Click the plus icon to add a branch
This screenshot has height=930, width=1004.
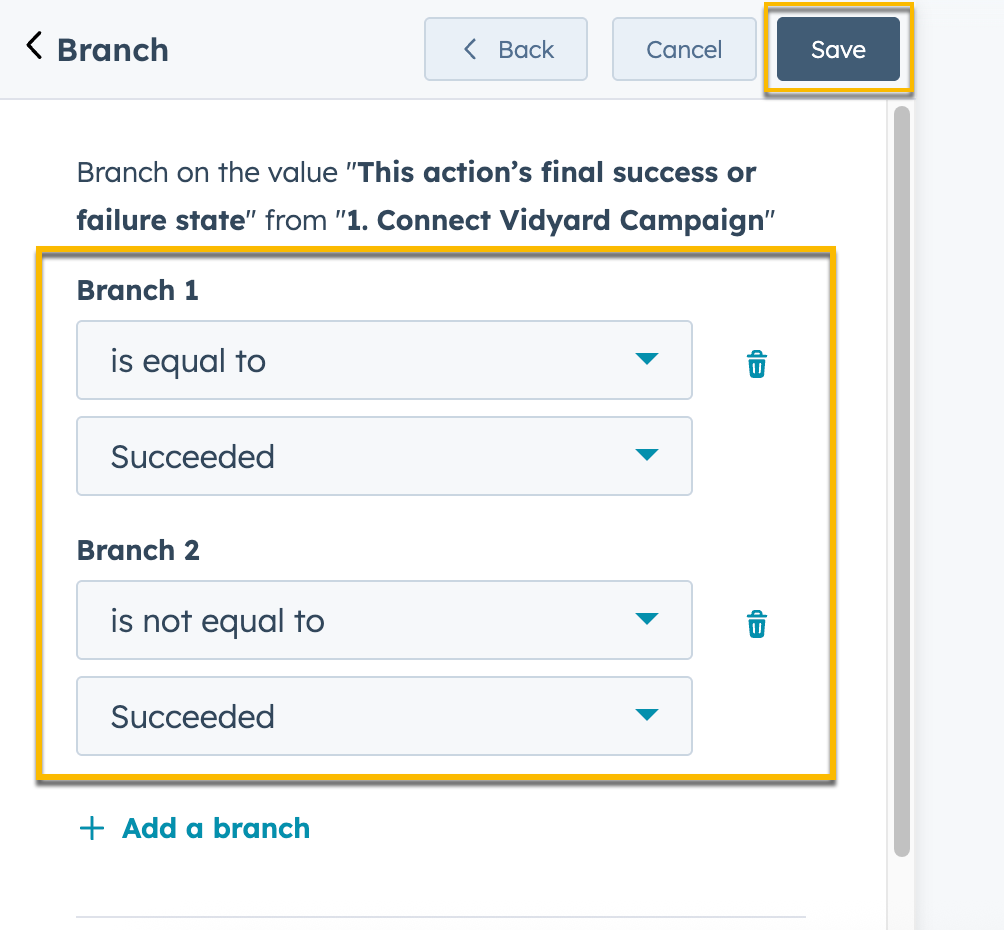point(91,828)
